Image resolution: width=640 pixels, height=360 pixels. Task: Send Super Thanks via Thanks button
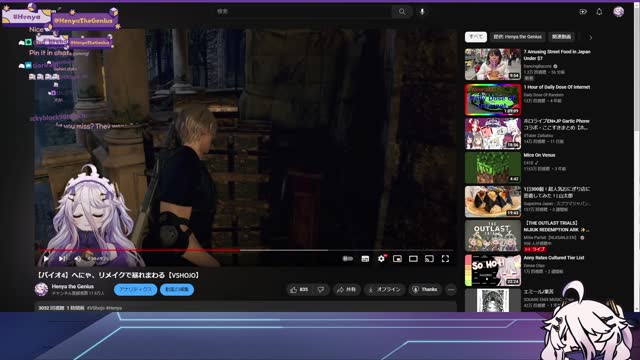[x=425, y=290]
